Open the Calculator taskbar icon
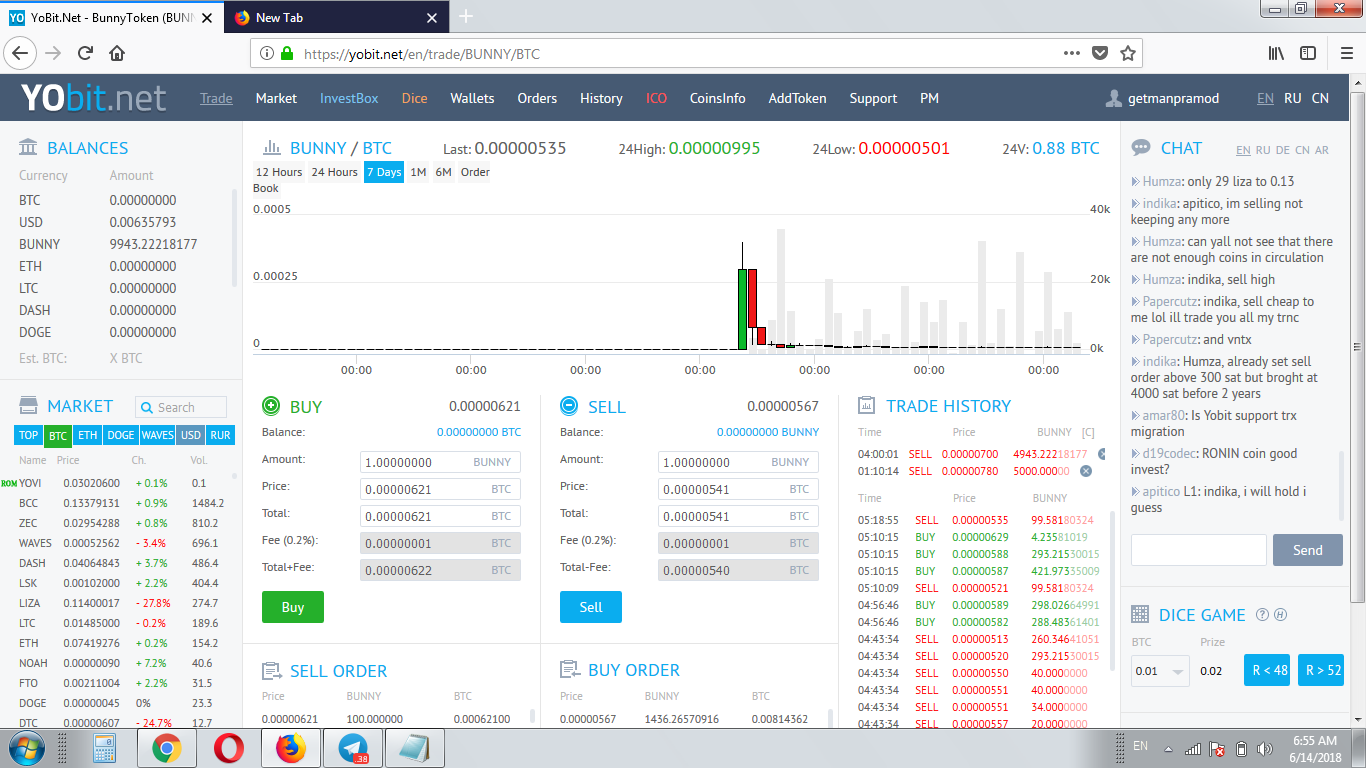The height and width of the screenshot is (768, 1366). coord(104,748)
